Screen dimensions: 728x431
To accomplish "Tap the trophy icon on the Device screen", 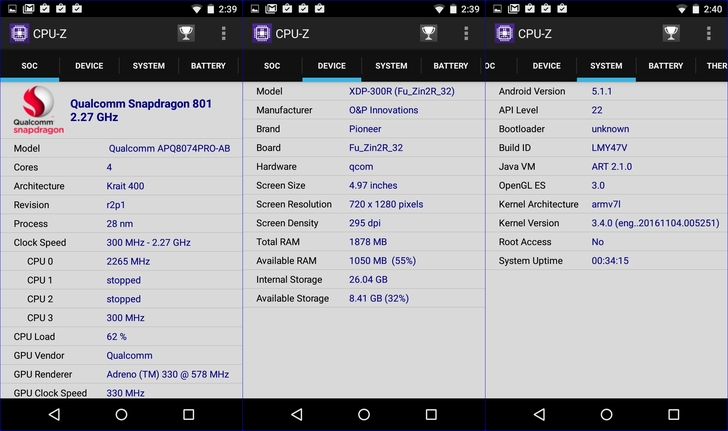I will click(x=428, y=33).
